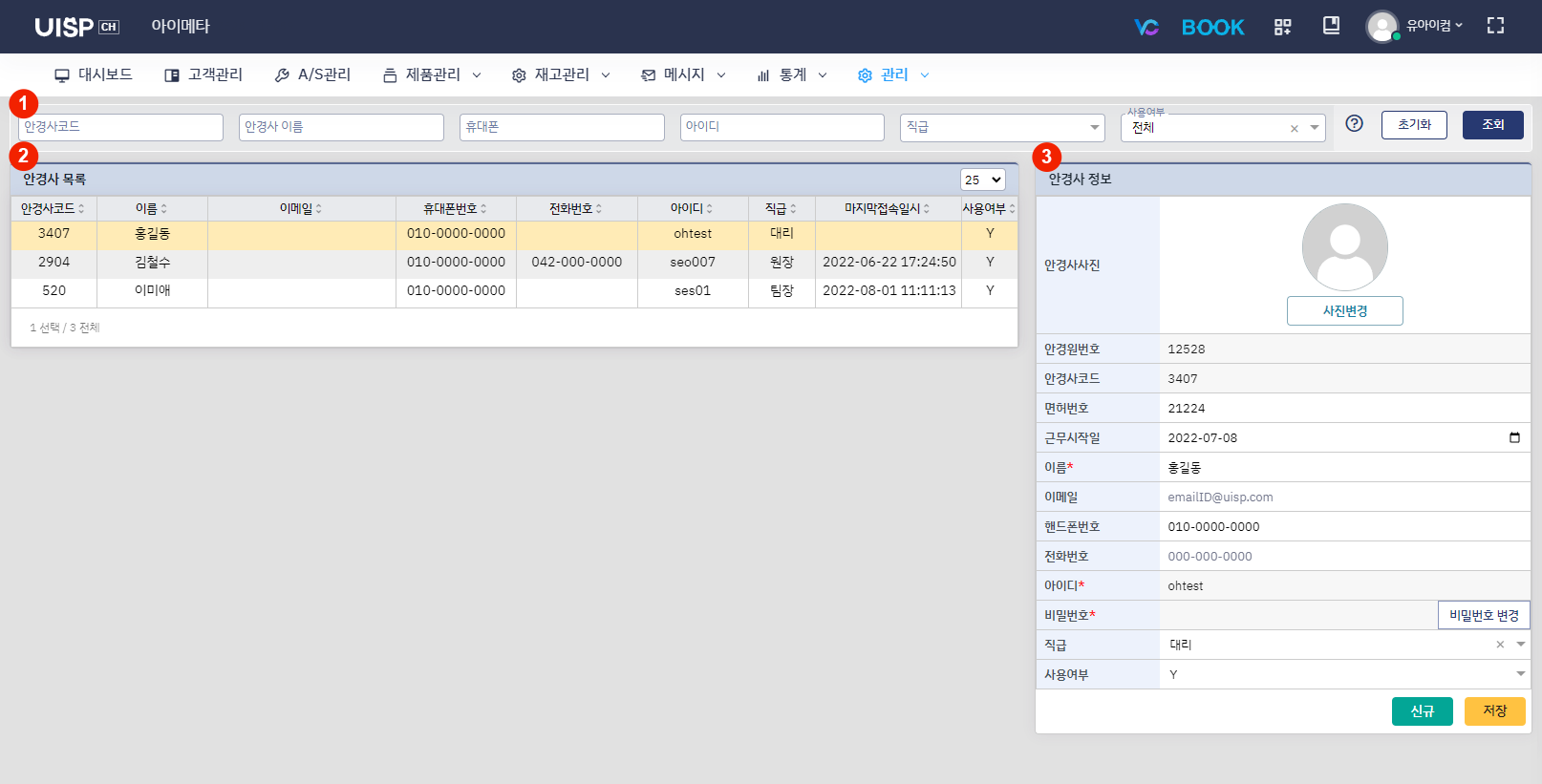Click the 이메일 input field
The image size is (1542, 784).
tap(1344, 498)
